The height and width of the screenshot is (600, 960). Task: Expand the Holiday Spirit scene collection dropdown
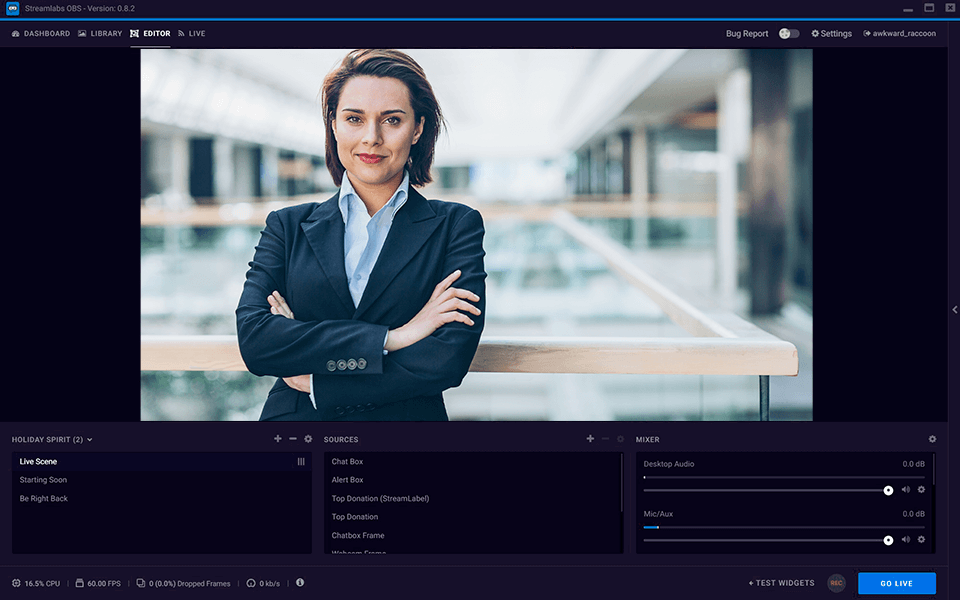(87, 439)
